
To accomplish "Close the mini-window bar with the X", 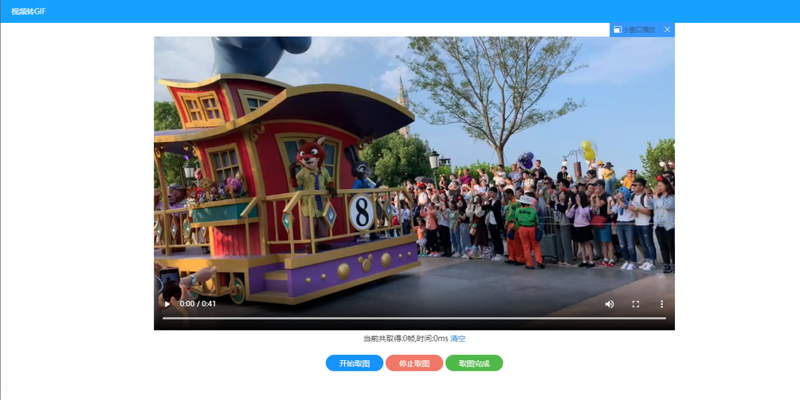I will pyautogui.click(x=667, y=30).
